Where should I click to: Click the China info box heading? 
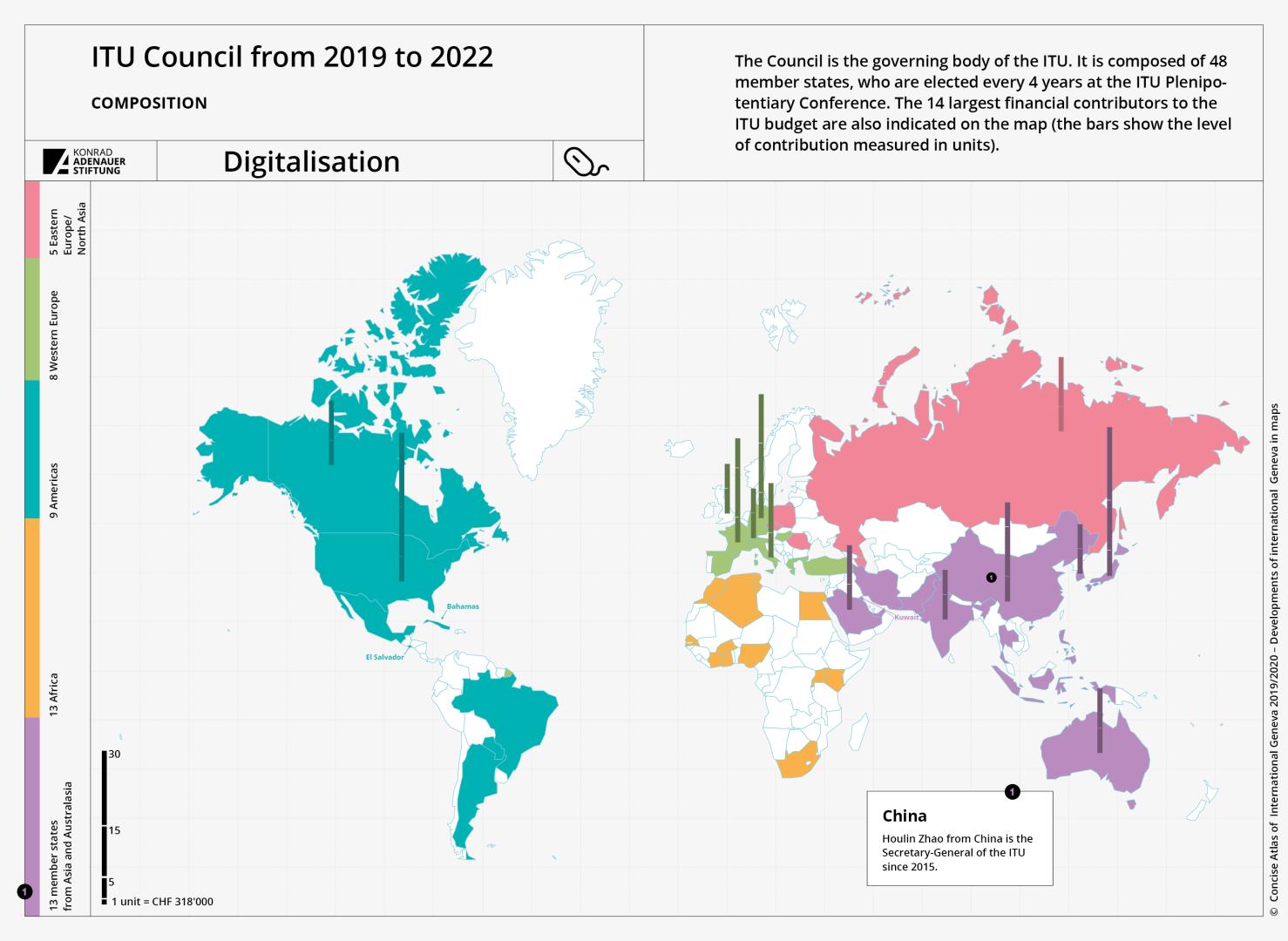[x=905, y=816]
